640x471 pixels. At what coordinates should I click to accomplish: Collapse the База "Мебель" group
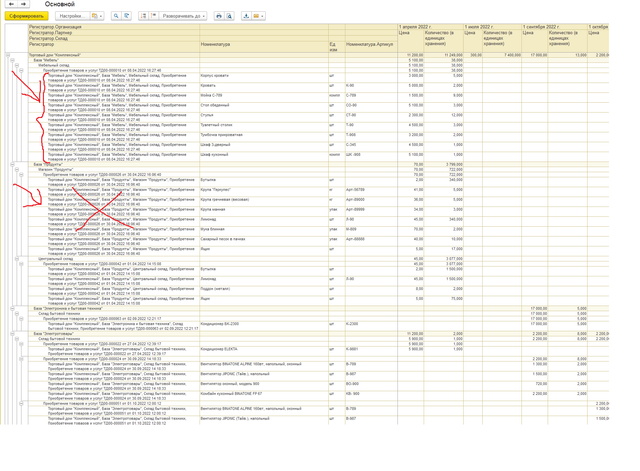click(12, 60)
